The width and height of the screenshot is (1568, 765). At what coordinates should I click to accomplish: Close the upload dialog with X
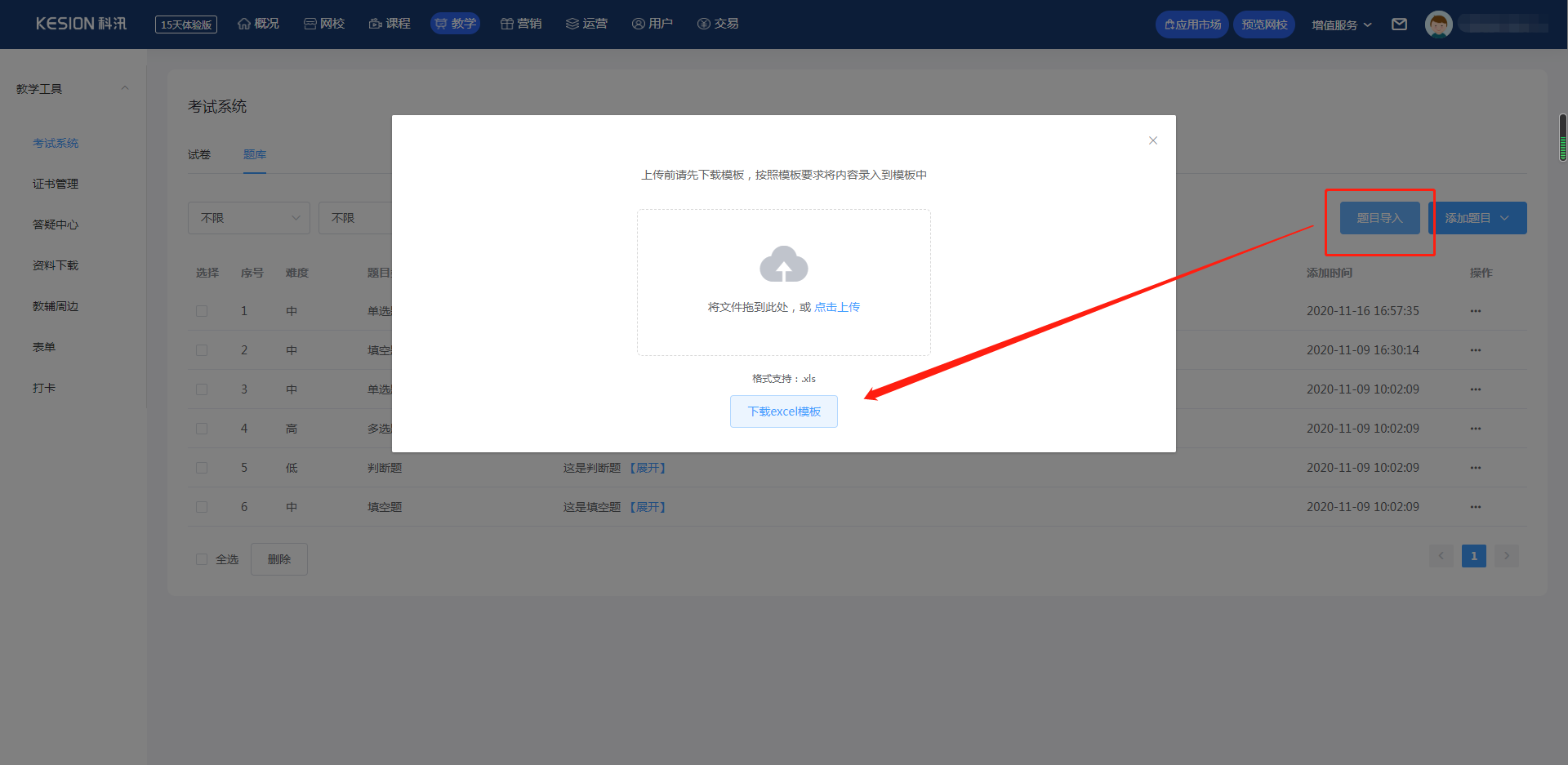tap(1152, 140)
